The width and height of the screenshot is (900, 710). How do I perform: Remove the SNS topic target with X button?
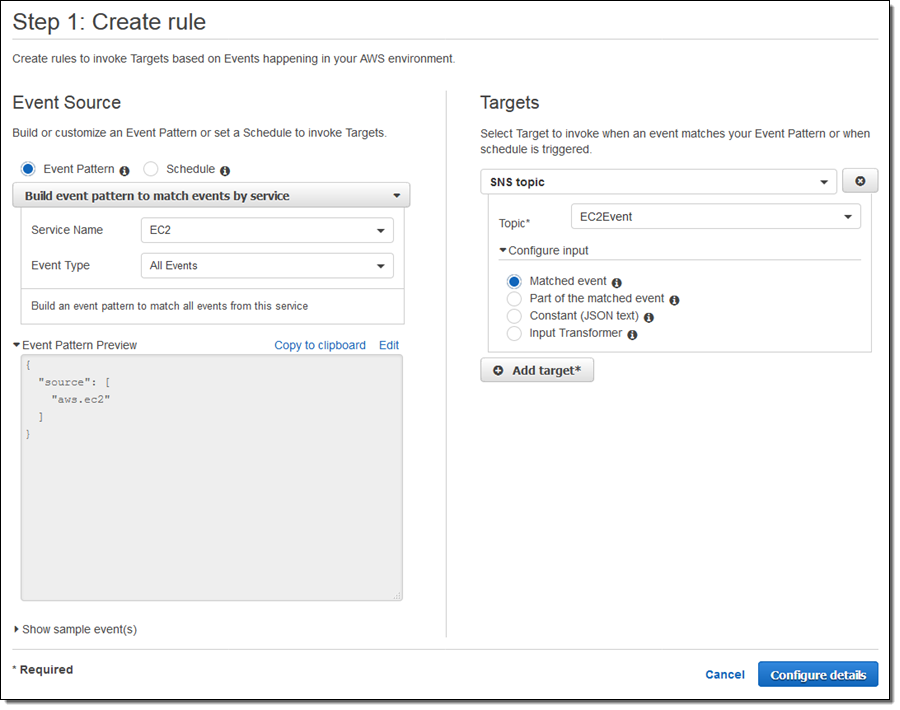[x=860, y=181]
